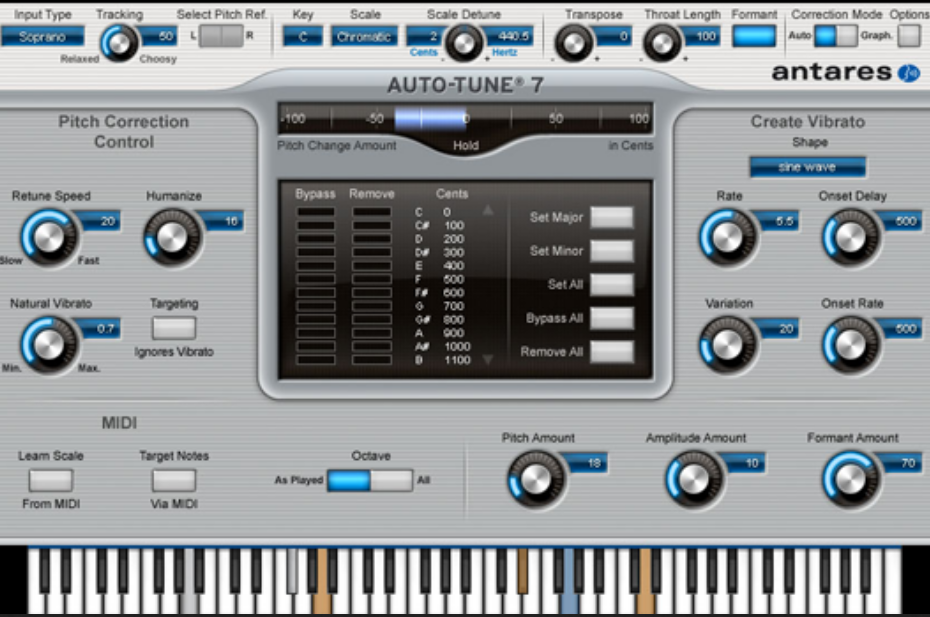Toggle Remove for note A#

(x=372, y=346)
